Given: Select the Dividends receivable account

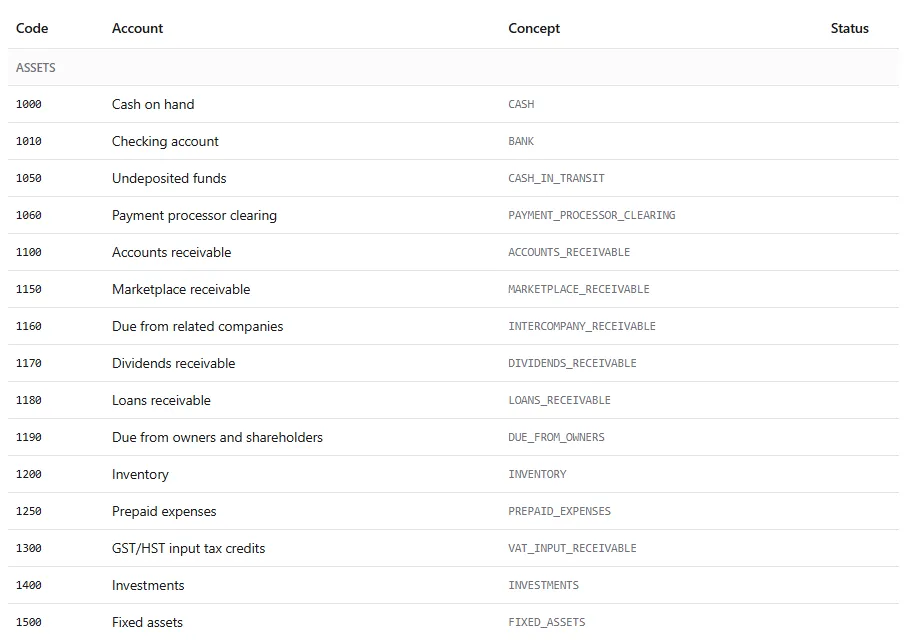Looking at the screenshot, I should click(x=174, y=363).
